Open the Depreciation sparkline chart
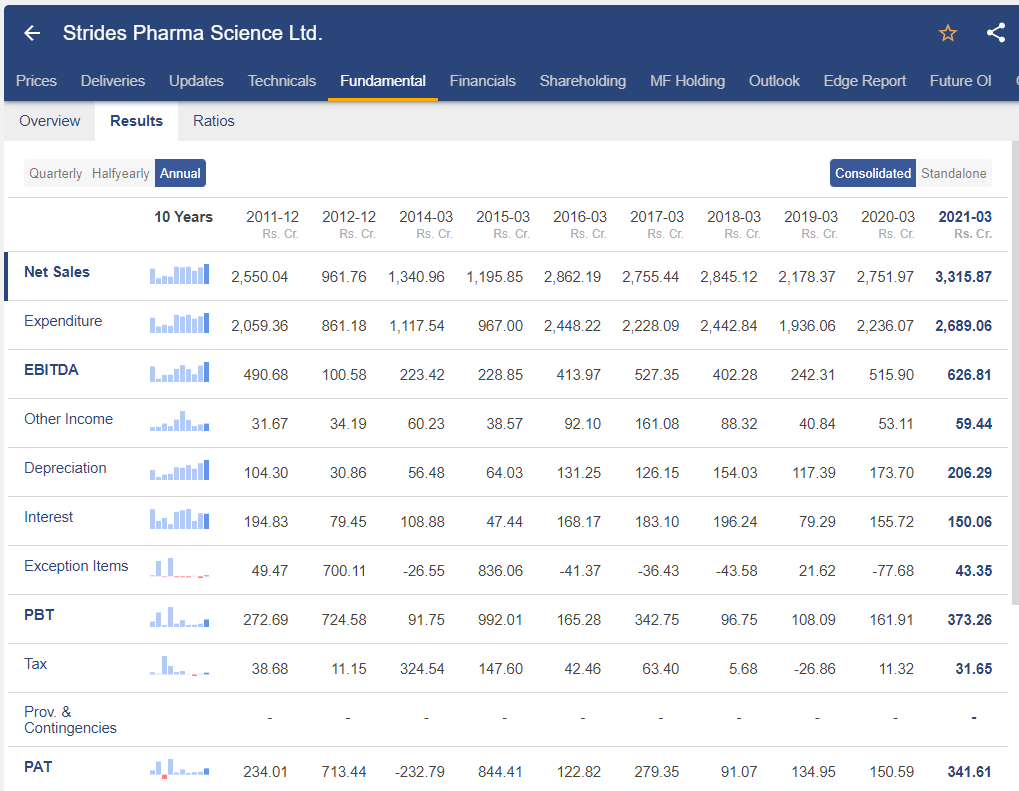1019x791 pixels. (179, 470)
